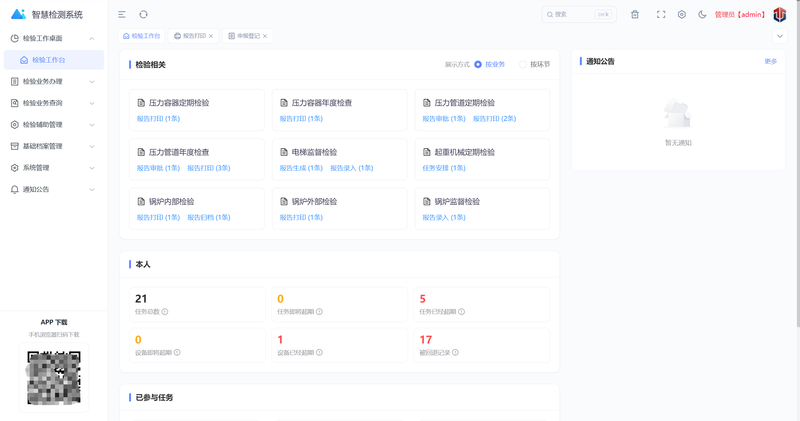Open 报告审批 (1条) under 压力管道定期检验
The image size is (800, 421).
[444, 118]
